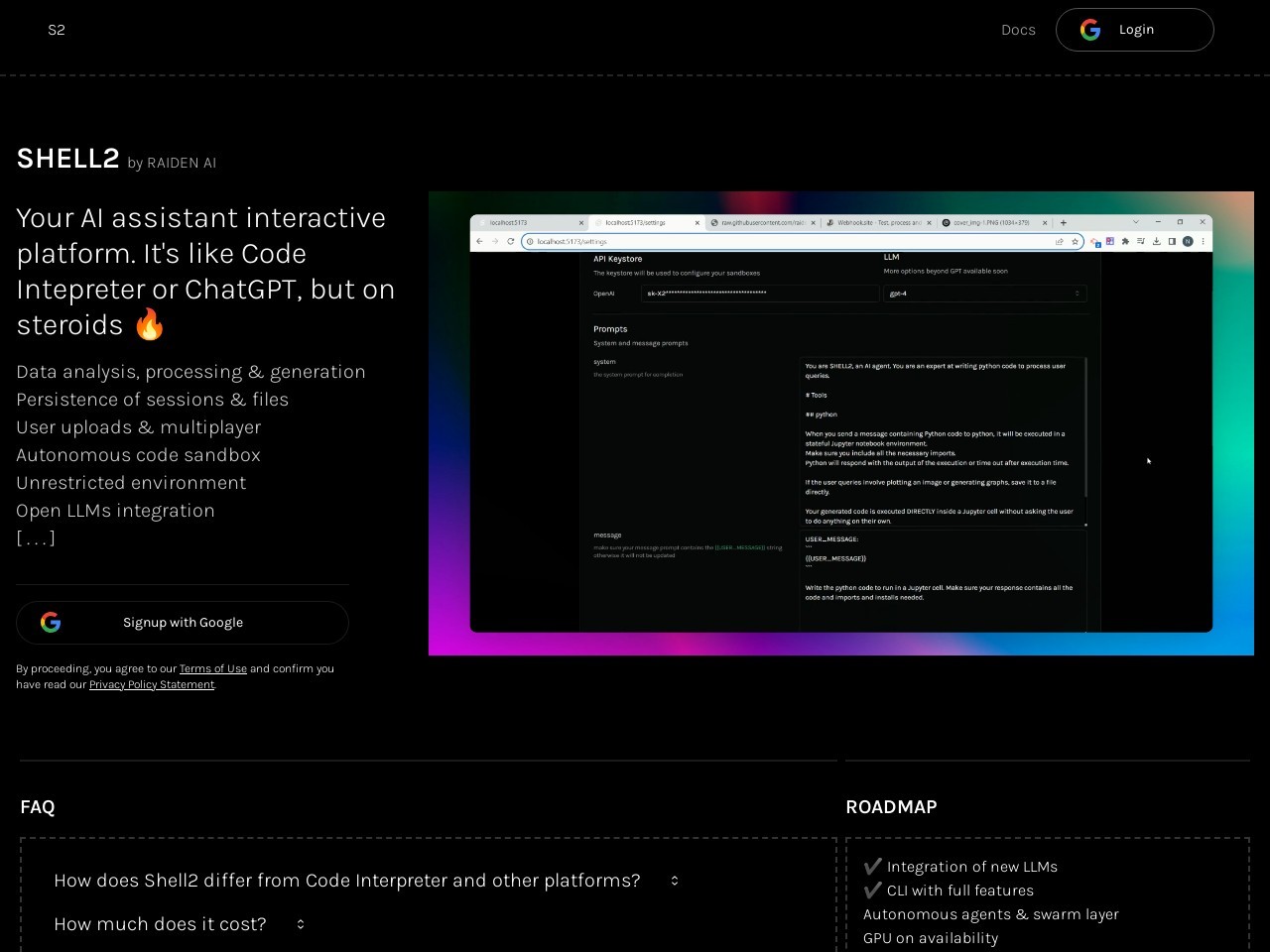
Task: Expand 'How much does it cost?' FAQ
Action: point(180,924)
